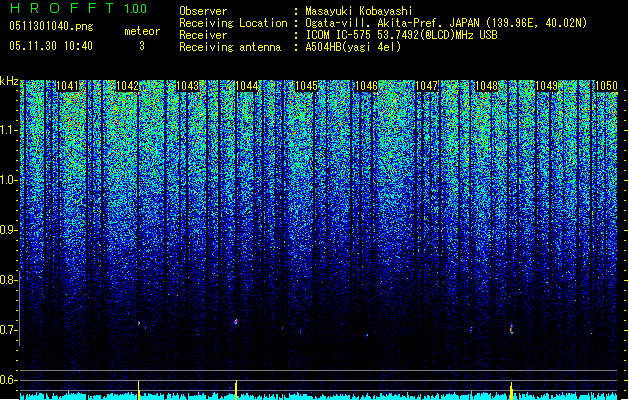Viewport: 629px width, 400px height.
Task: Click the HROFFT program title
Action: click(x=63, y=8)
